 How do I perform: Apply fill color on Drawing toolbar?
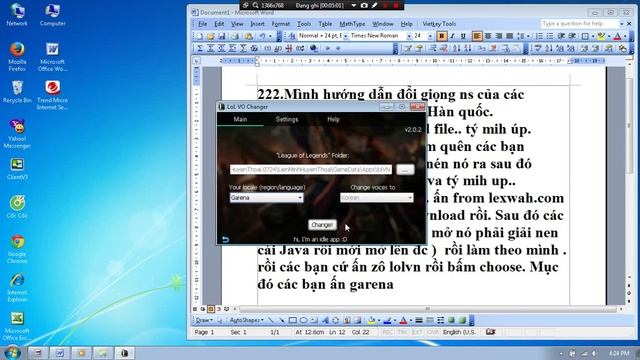click(371, 320)
